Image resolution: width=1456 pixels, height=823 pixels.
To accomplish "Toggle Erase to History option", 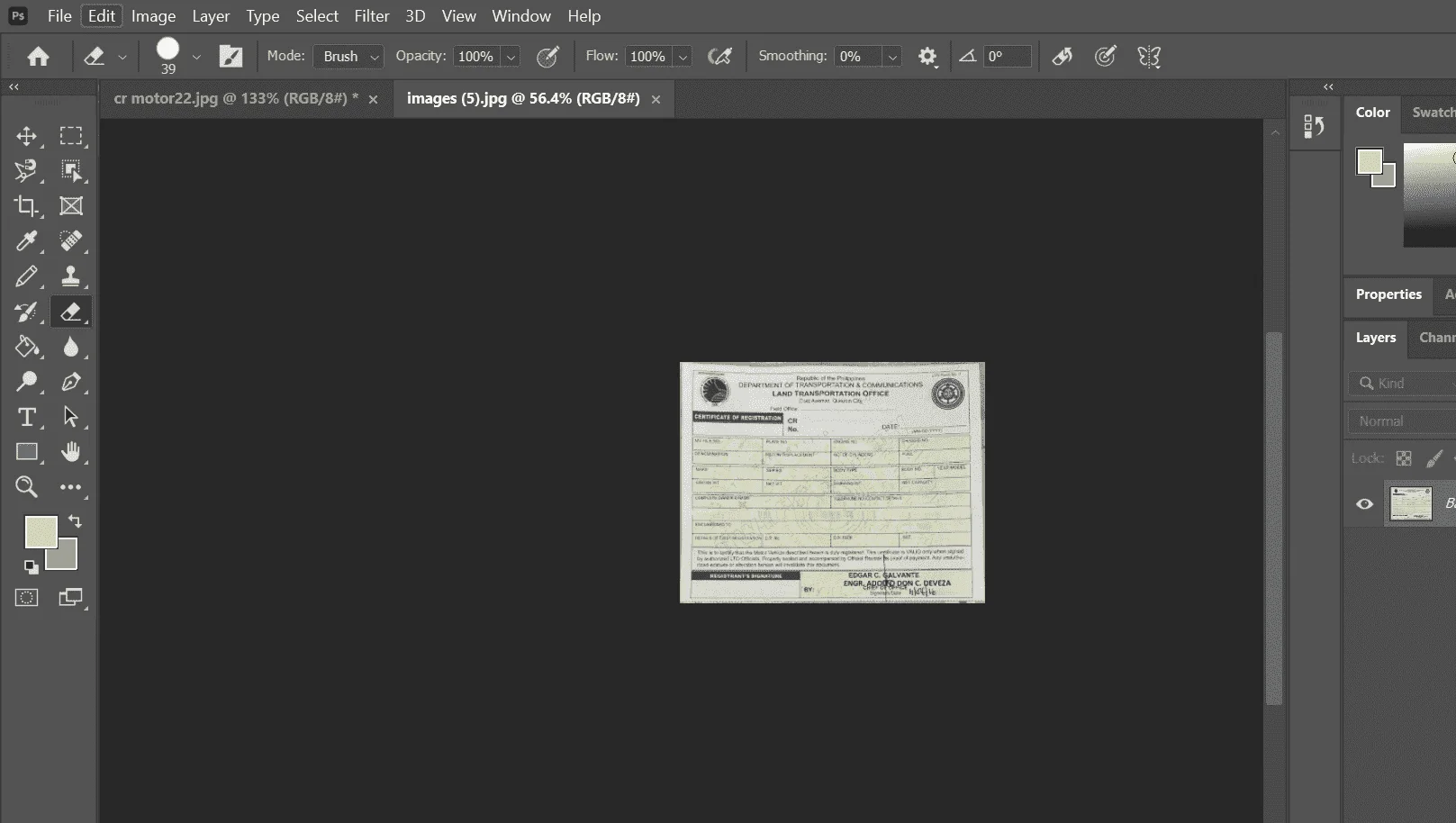I will tap(1063, 57).
